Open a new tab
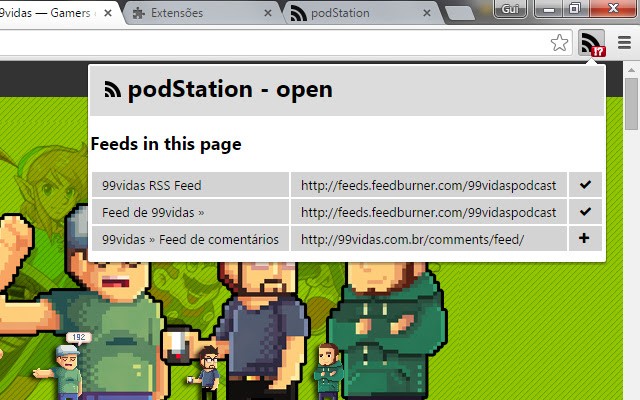The height and width of the screenshot is (400, 640). pyautogui.click(x=460, y=13)
